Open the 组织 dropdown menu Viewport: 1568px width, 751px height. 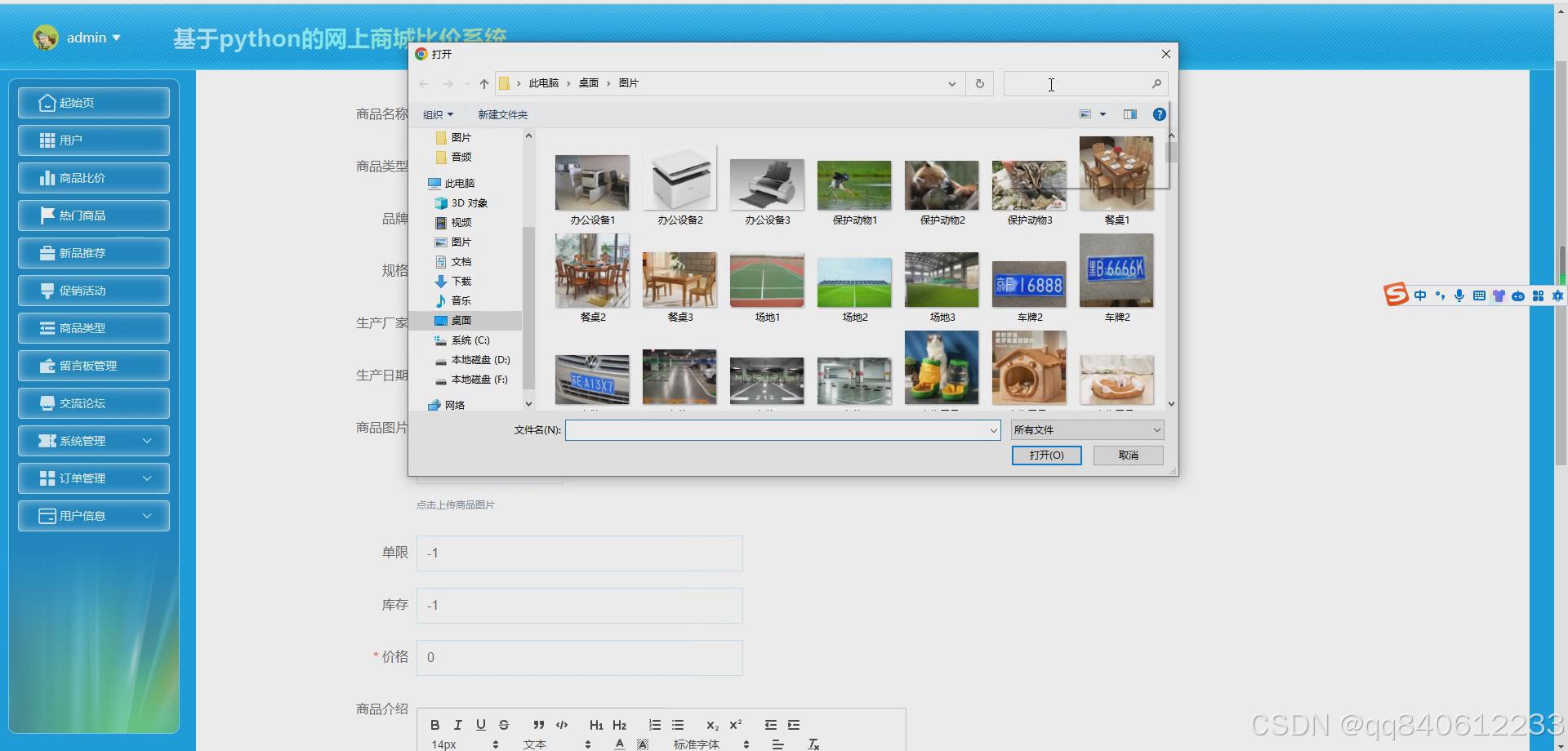[x=438, y=114]
